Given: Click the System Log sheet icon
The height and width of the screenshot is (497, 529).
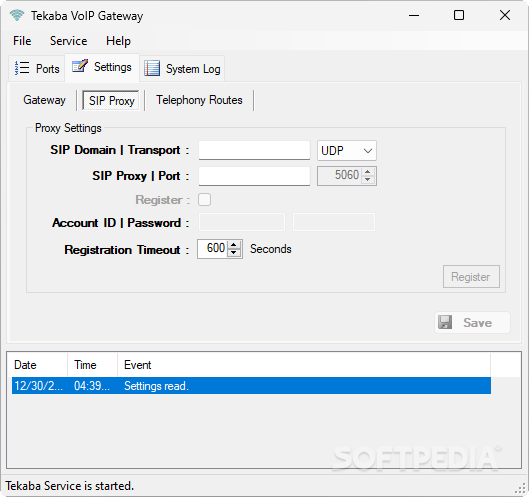Looking at the screenshot, I should click(152, 68).
